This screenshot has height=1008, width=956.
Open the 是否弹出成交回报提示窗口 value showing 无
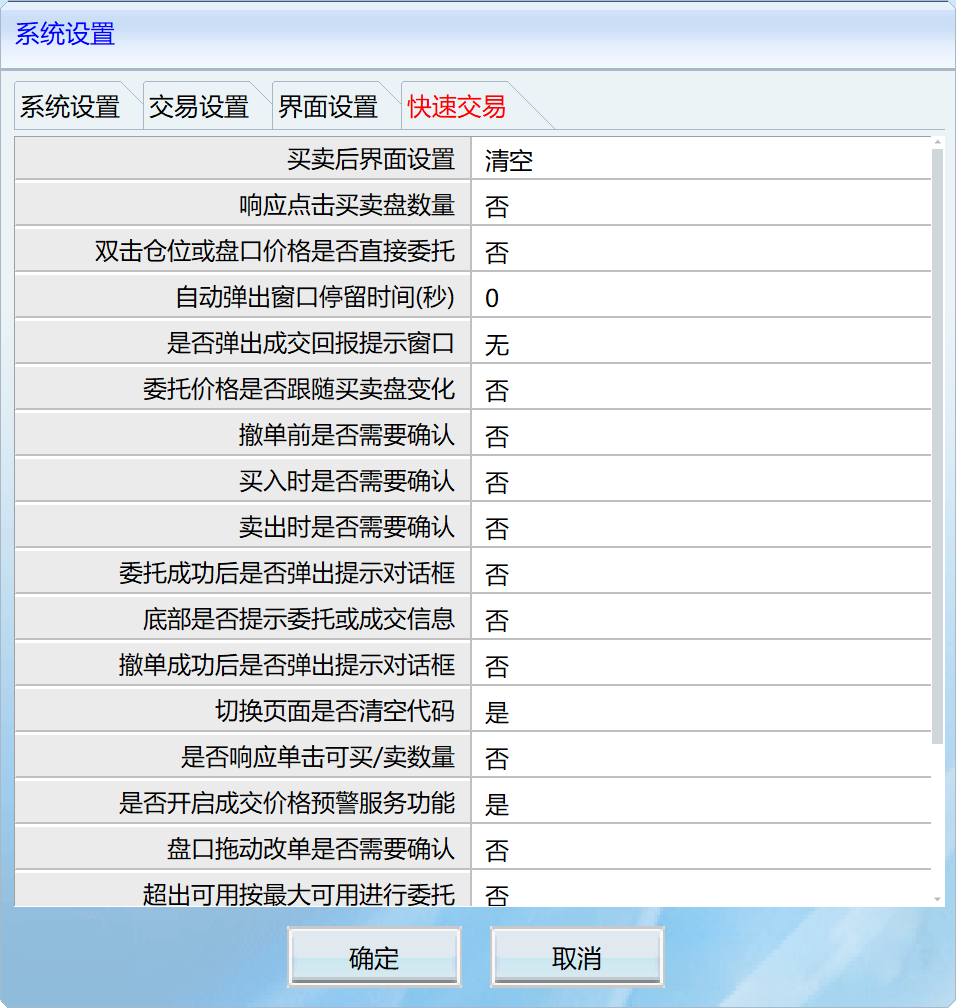coord(700,344)
